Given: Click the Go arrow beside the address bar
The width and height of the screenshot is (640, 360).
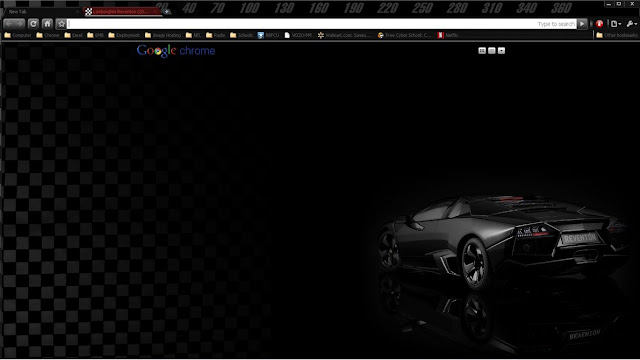Looking at the screenshot, I should [x=582, y=24].
